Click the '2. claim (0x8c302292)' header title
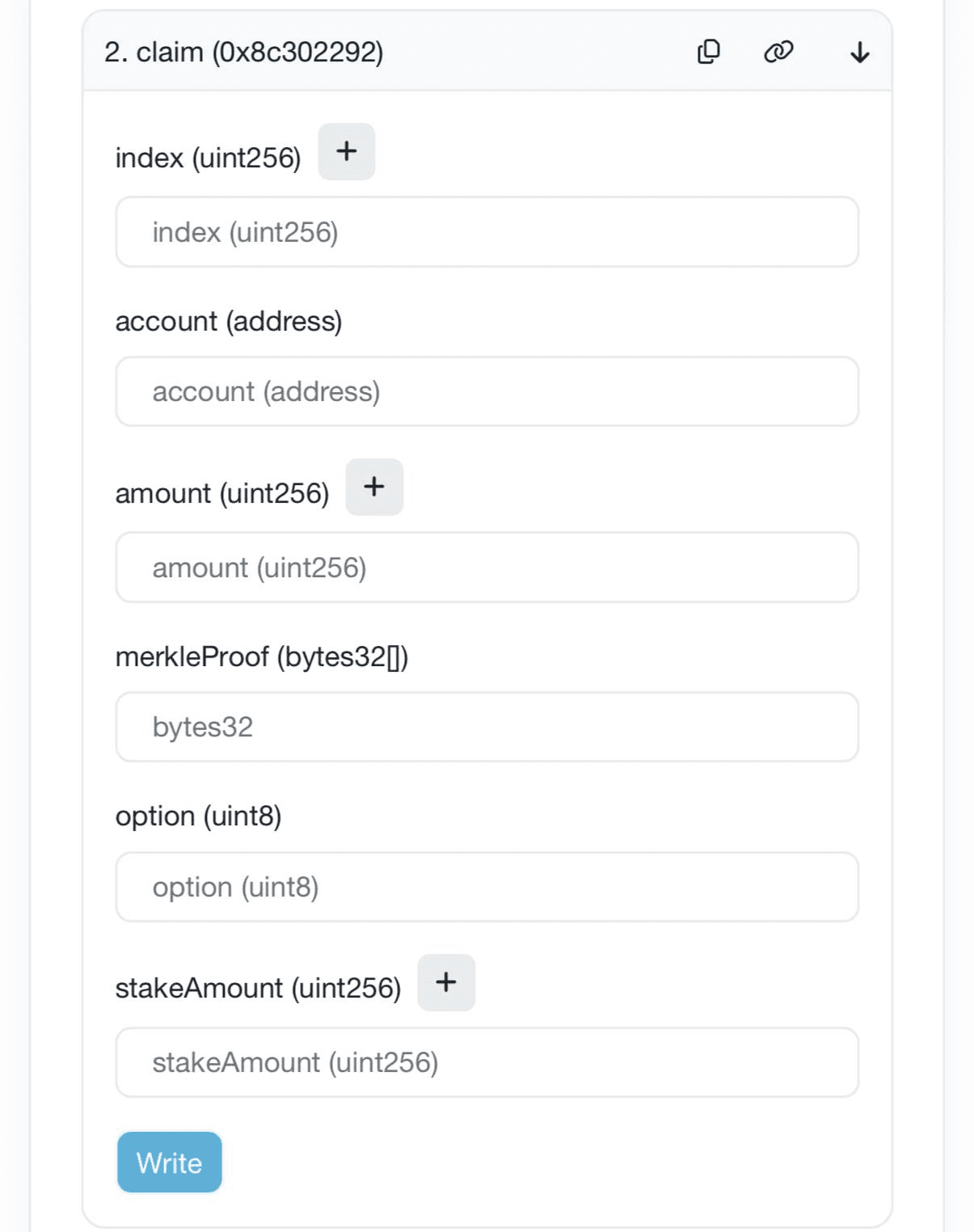This screenshot has width=974, height=1232. tap(243, 53)
